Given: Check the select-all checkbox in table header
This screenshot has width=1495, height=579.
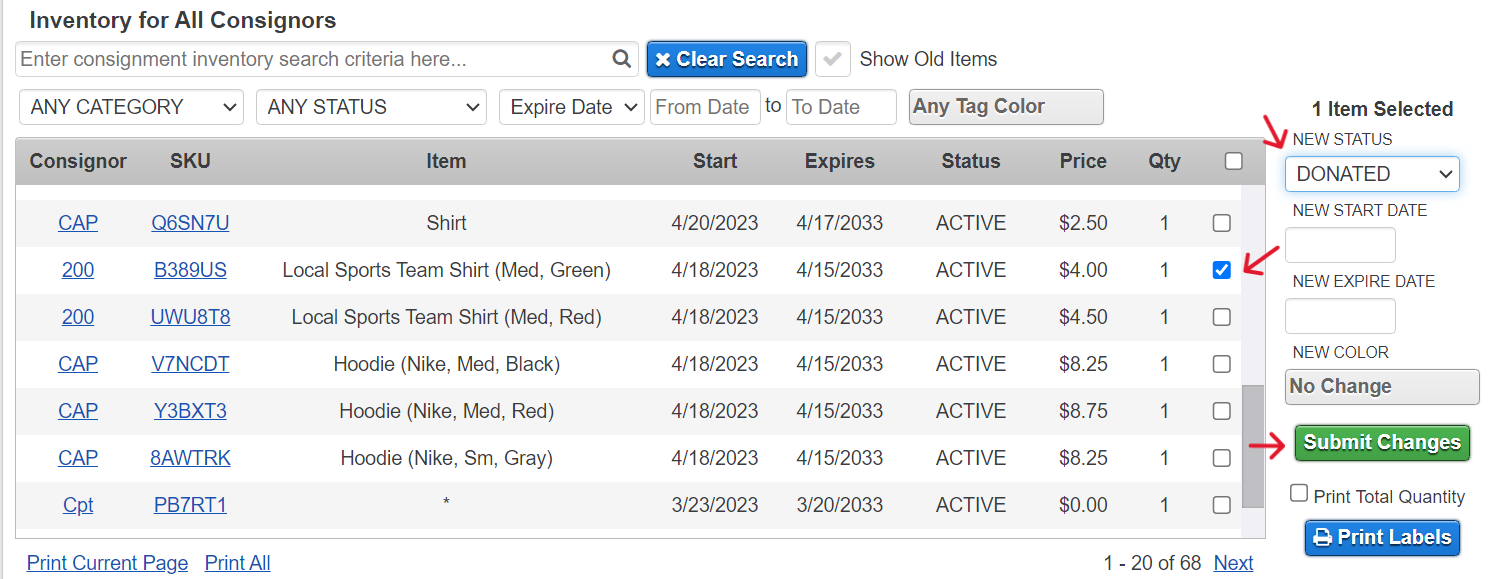Looking at the screenshot, I should [1234, 161].
